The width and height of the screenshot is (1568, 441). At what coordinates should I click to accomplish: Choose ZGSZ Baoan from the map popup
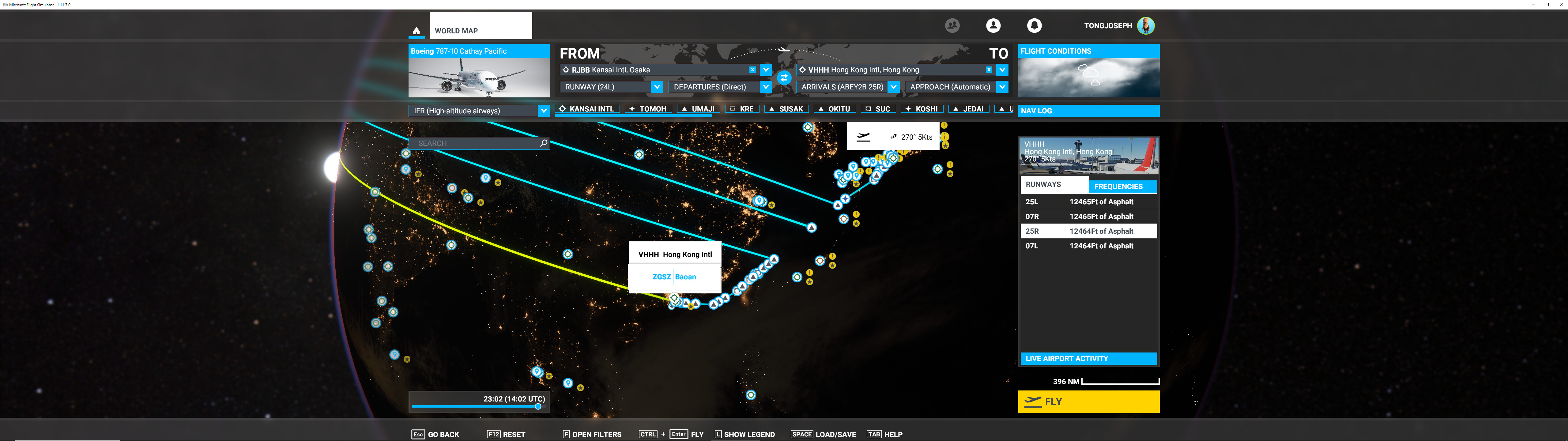pos(674,277)
